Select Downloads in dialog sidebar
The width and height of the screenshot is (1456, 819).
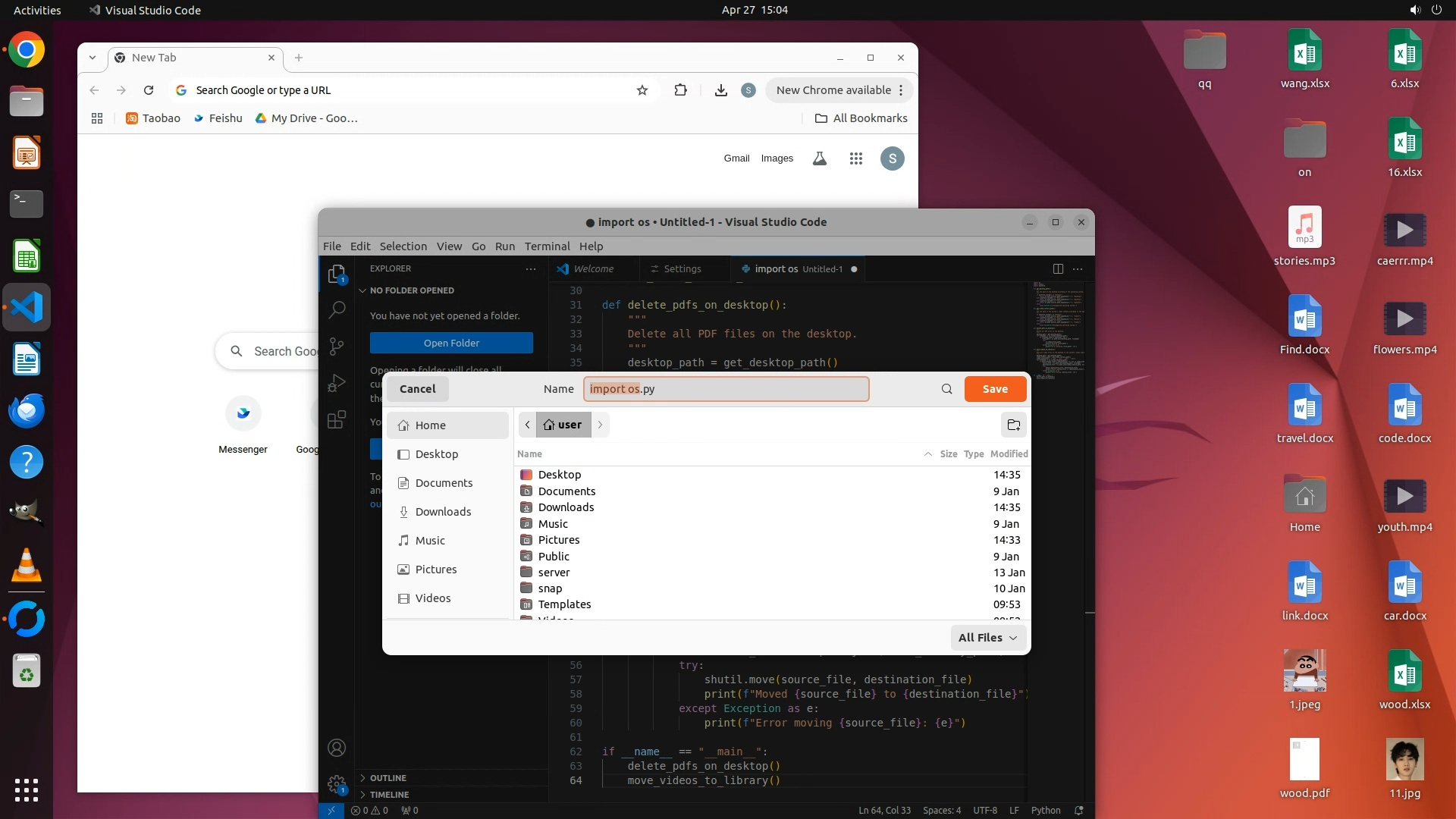click(x=443, y=512)
